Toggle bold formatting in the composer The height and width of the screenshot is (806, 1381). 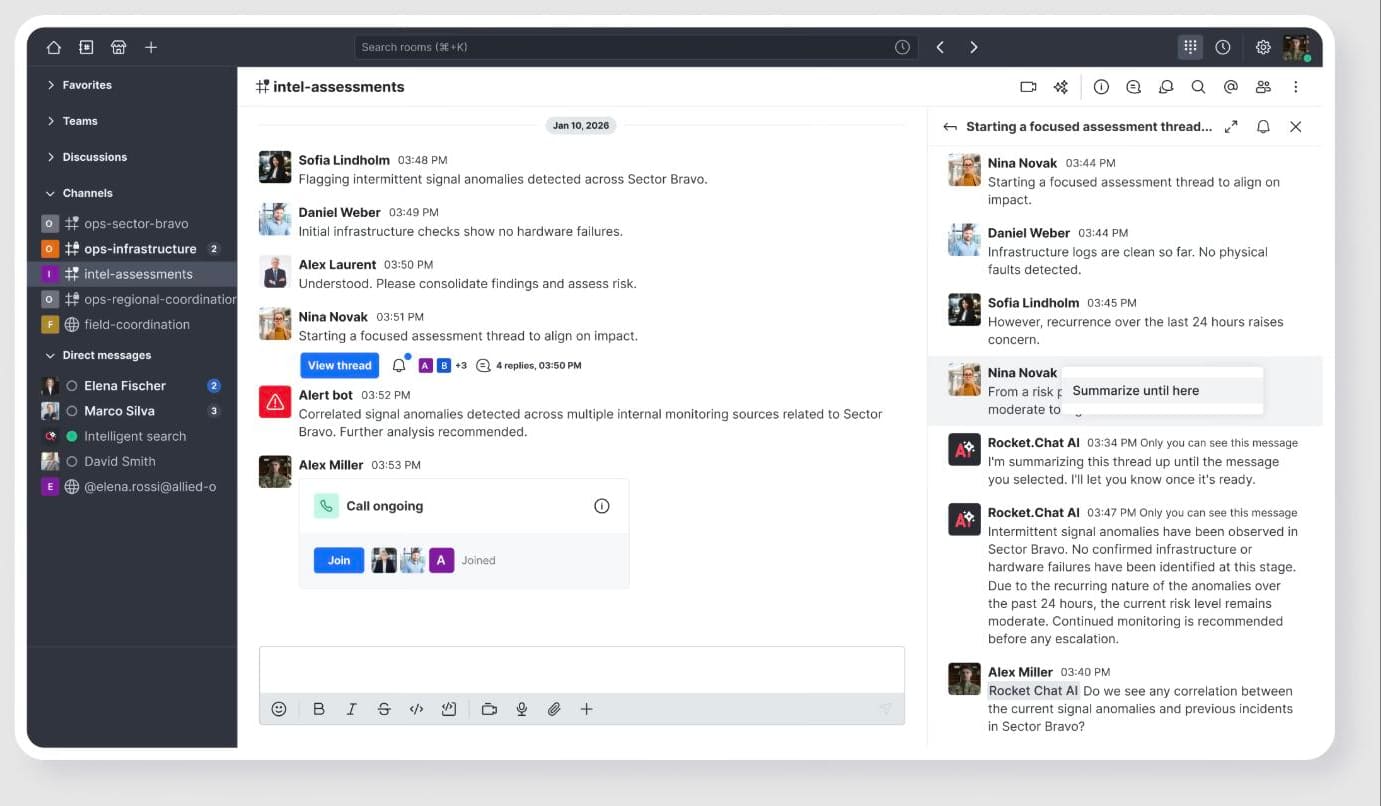click(x=319, y=709)
